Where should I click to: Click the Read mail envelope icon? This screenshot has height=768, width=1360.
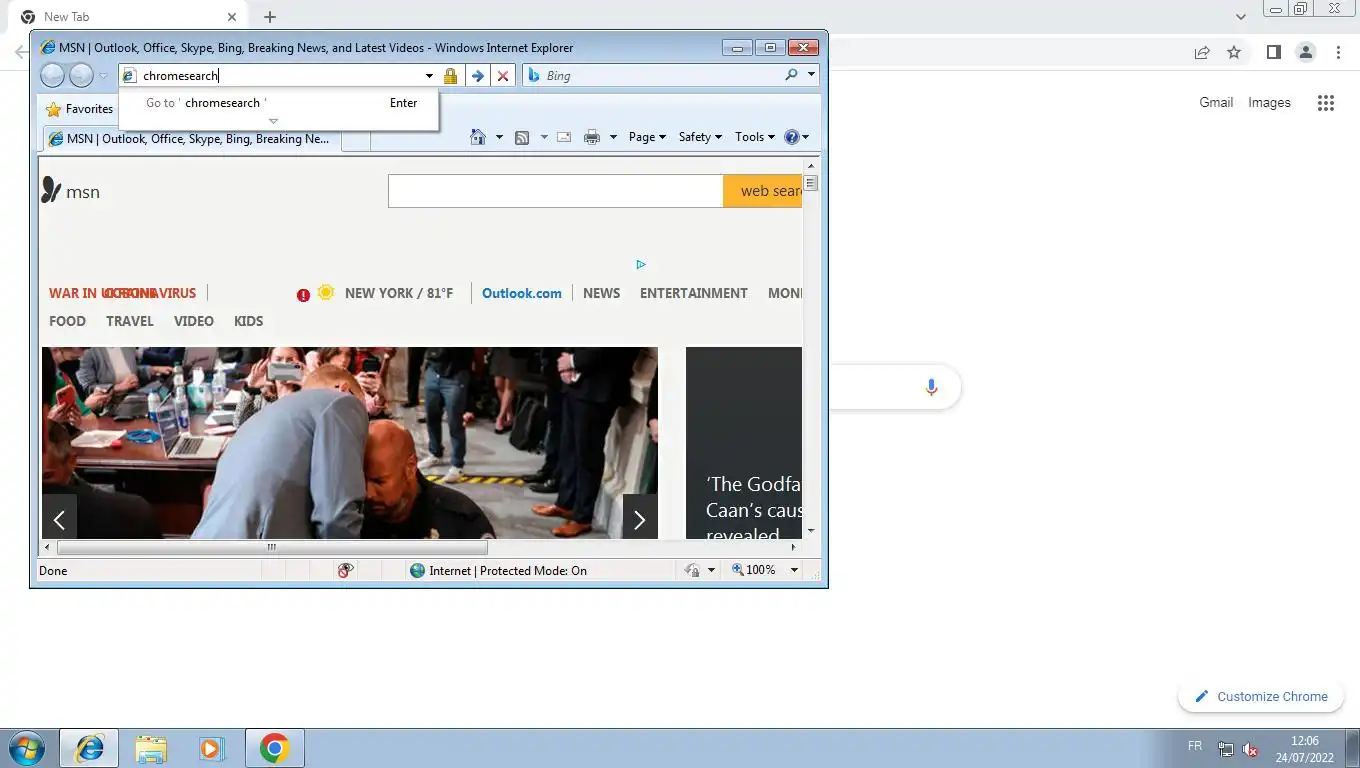pos(564,137)
